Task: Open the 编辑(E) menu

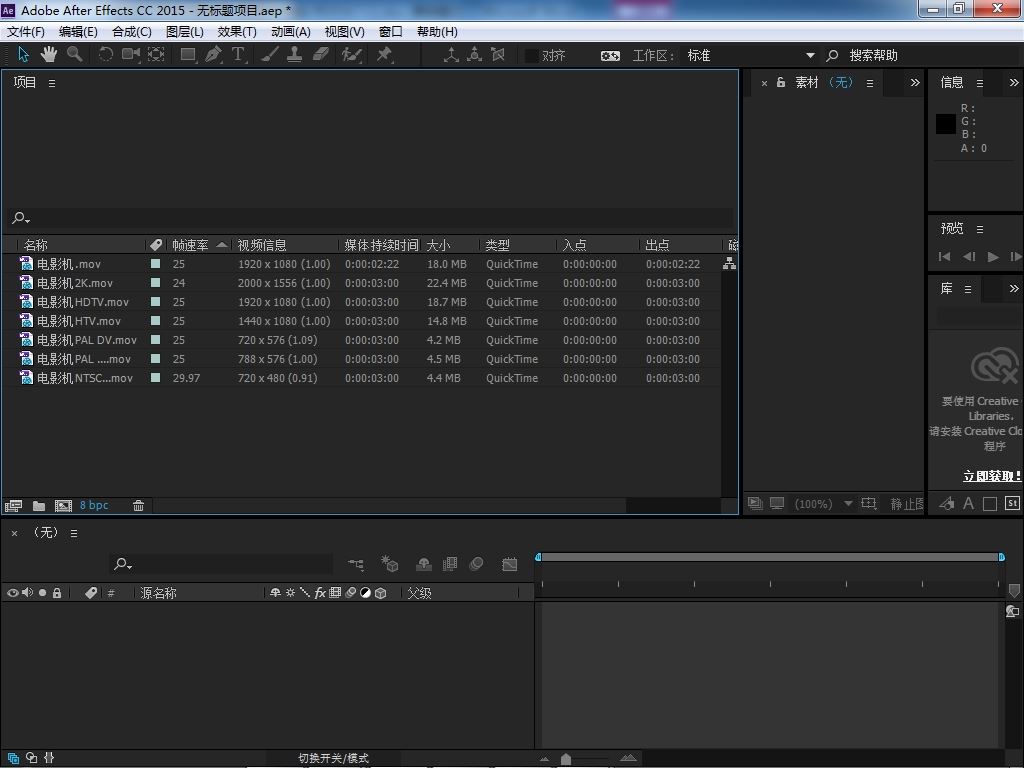Action: [78, 31]
